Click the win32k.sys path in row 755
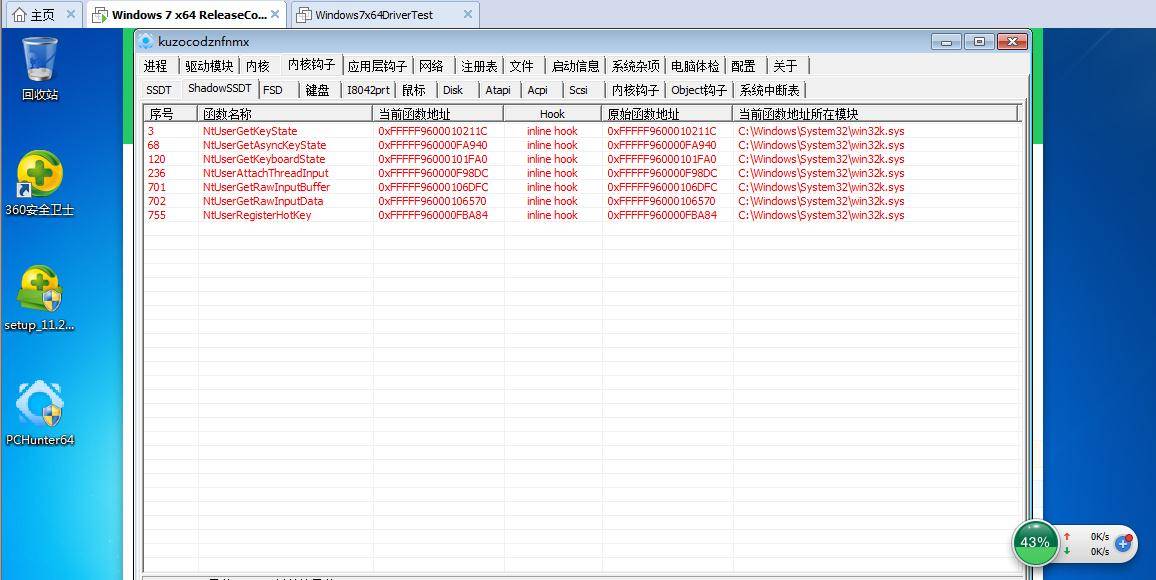This screenshot has width=1156, height=580. tap(821, 215)
